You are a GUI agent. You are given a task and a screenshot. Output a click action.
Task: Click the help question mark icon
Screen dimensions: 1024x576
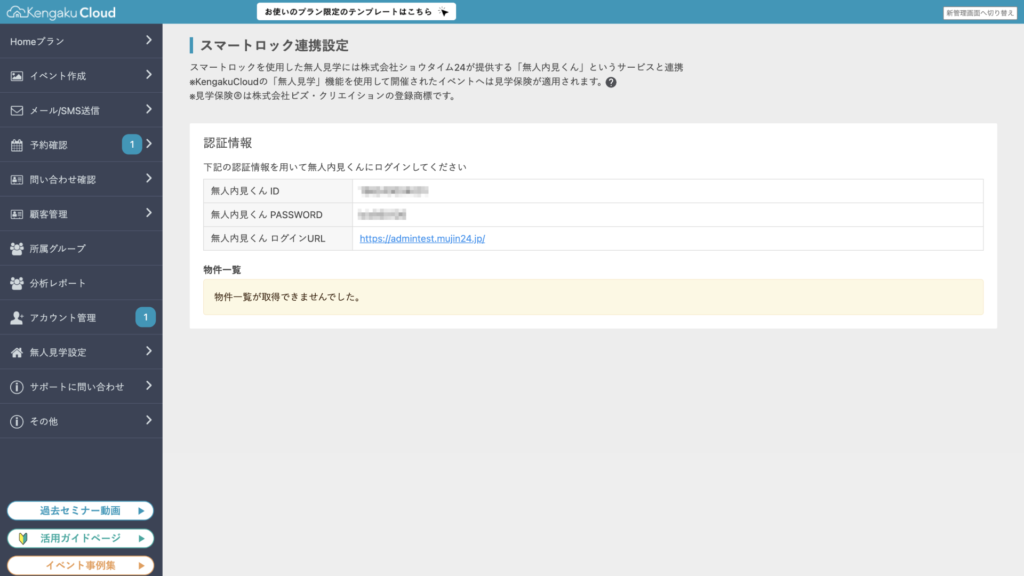pyautogui.click(x=611, y=82)
